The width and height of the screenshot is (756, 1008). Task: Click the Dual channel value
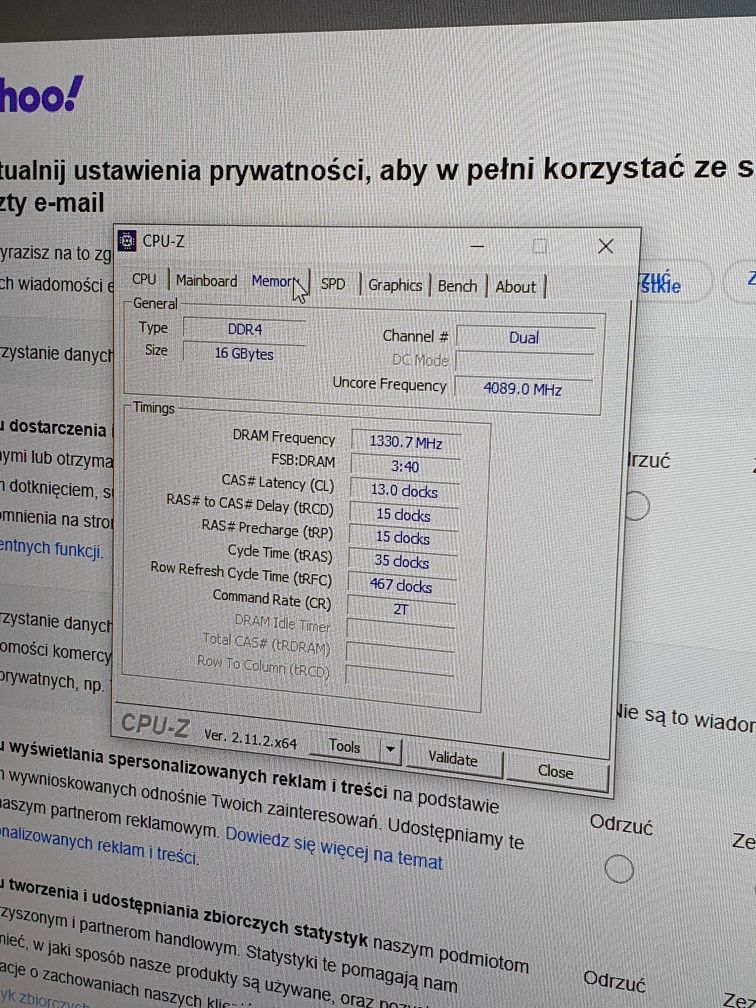click(x=524, y=338)
